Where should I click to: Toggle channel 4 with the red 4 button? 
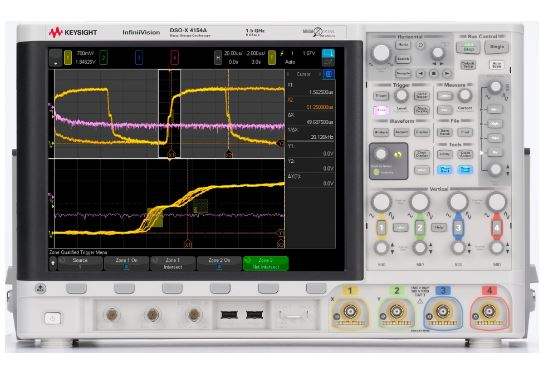[497, 228]
